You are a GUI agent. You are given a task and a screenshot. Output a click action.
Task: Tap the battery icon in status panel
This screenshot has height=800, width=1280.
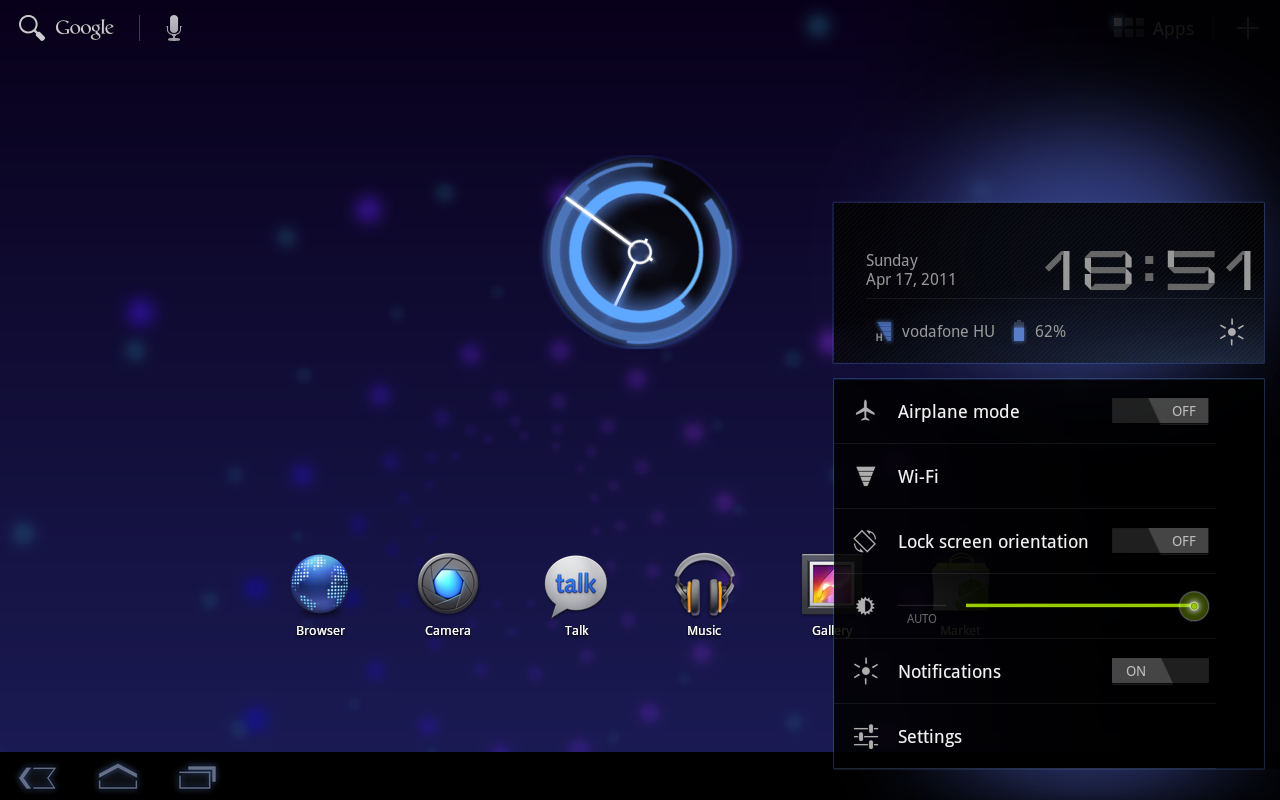[1019, 331]
